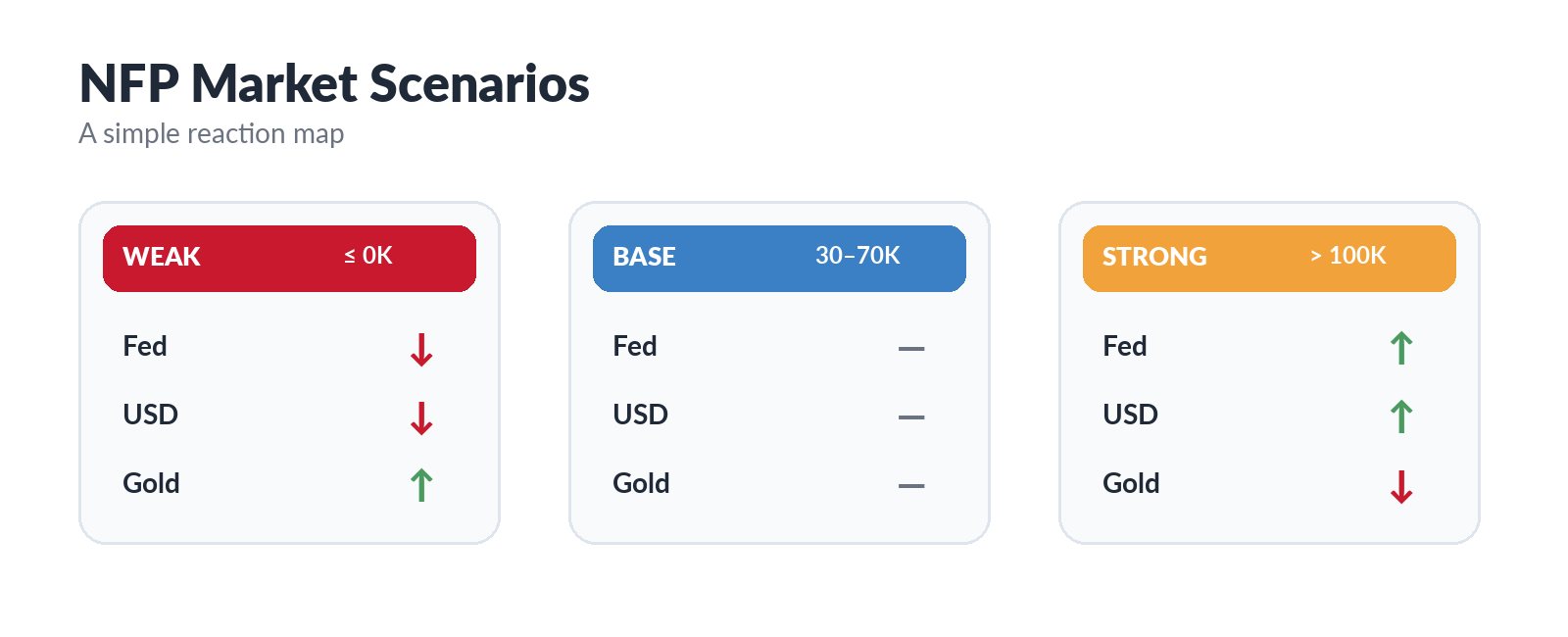Click the Fed label in the WEAK card
This screenshot has width=1568, height=637.
[x=145, y=346]
